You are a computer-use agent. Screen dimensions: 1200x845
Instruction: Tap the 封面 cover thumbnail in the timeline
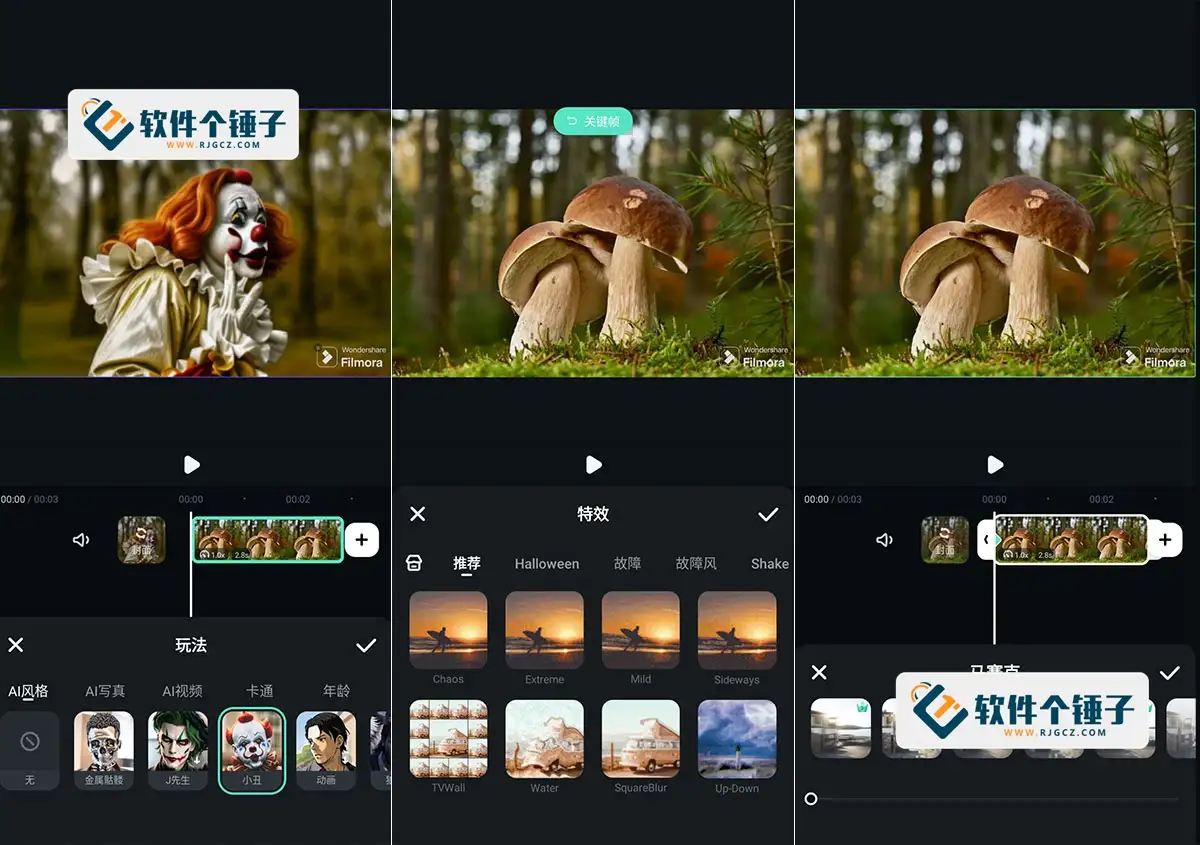click(x=141, y=539)
